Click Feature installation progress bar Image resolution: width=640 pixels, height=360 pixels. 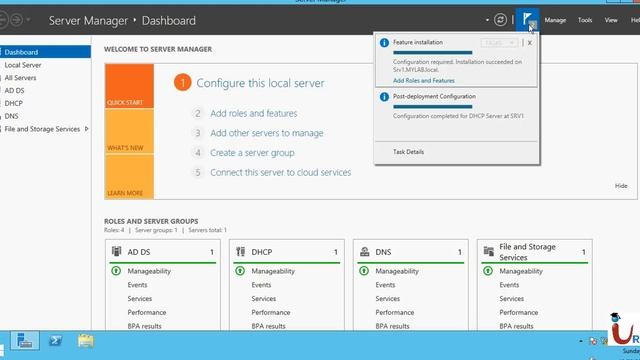click(433, 53)
